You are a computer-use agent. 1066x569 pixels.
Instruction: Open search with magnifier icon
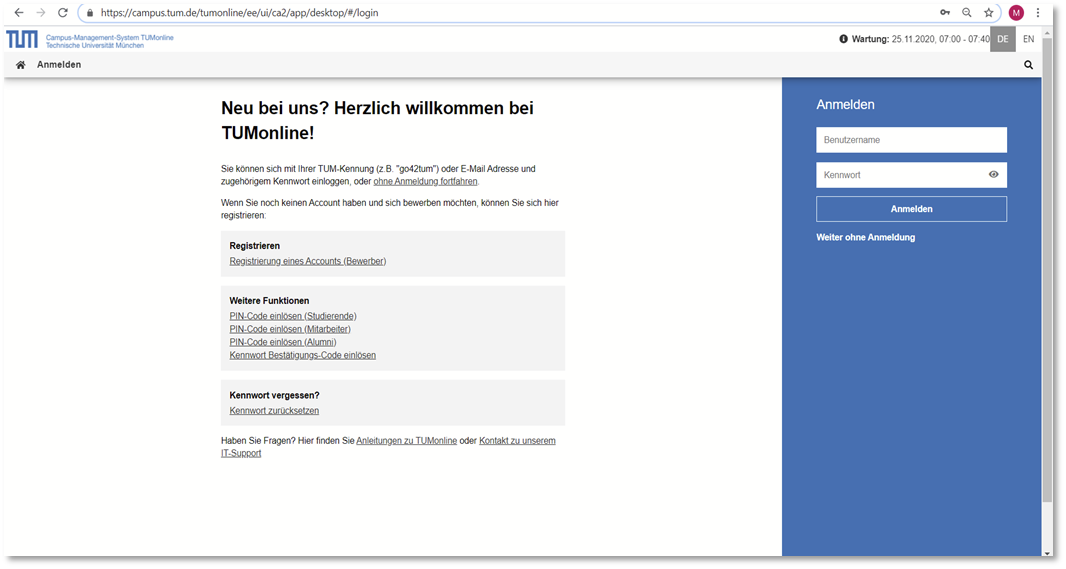coord(1028,65)
